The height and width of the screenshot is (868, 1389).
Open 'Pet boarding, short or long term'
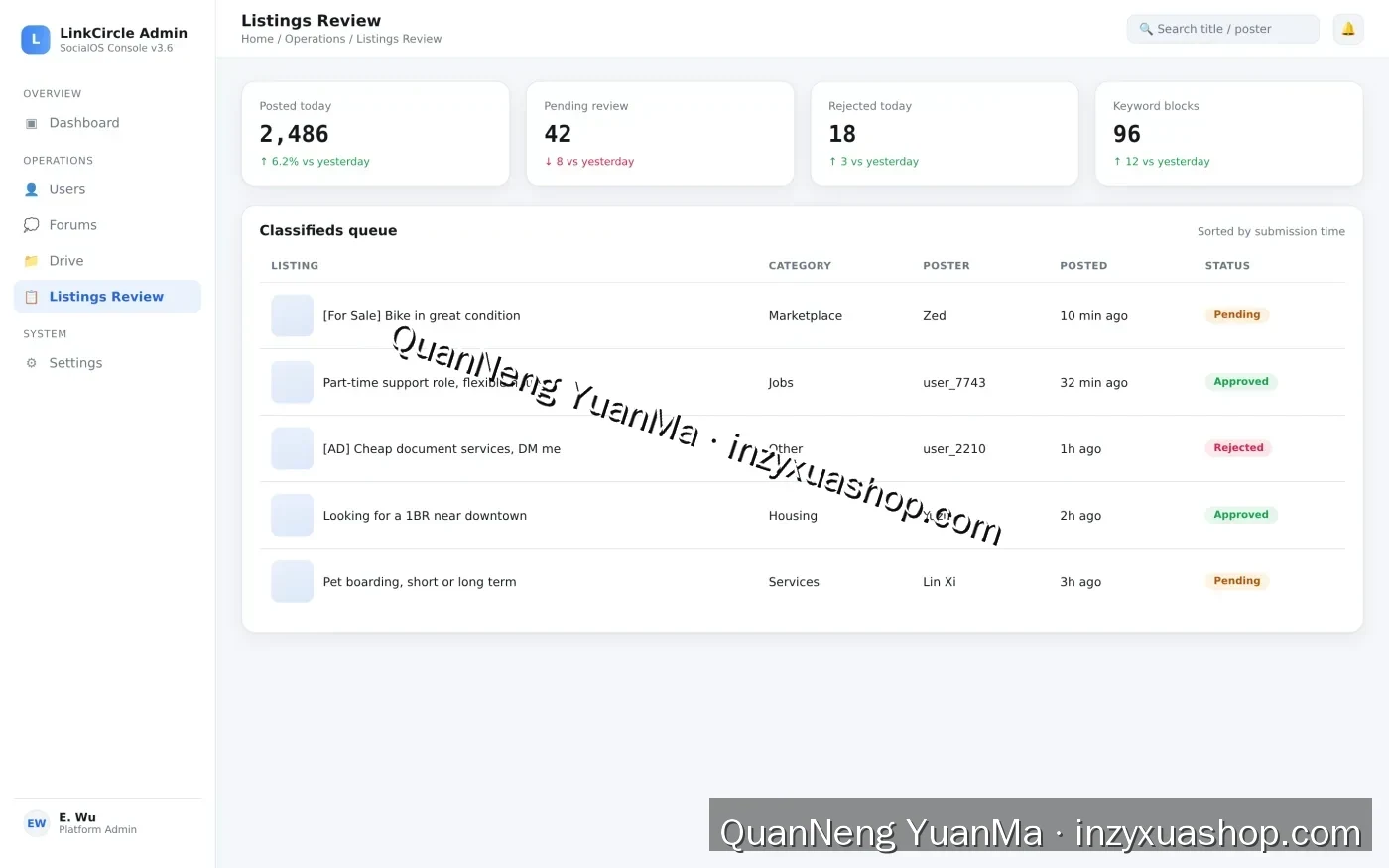click(x=420, y=581)
